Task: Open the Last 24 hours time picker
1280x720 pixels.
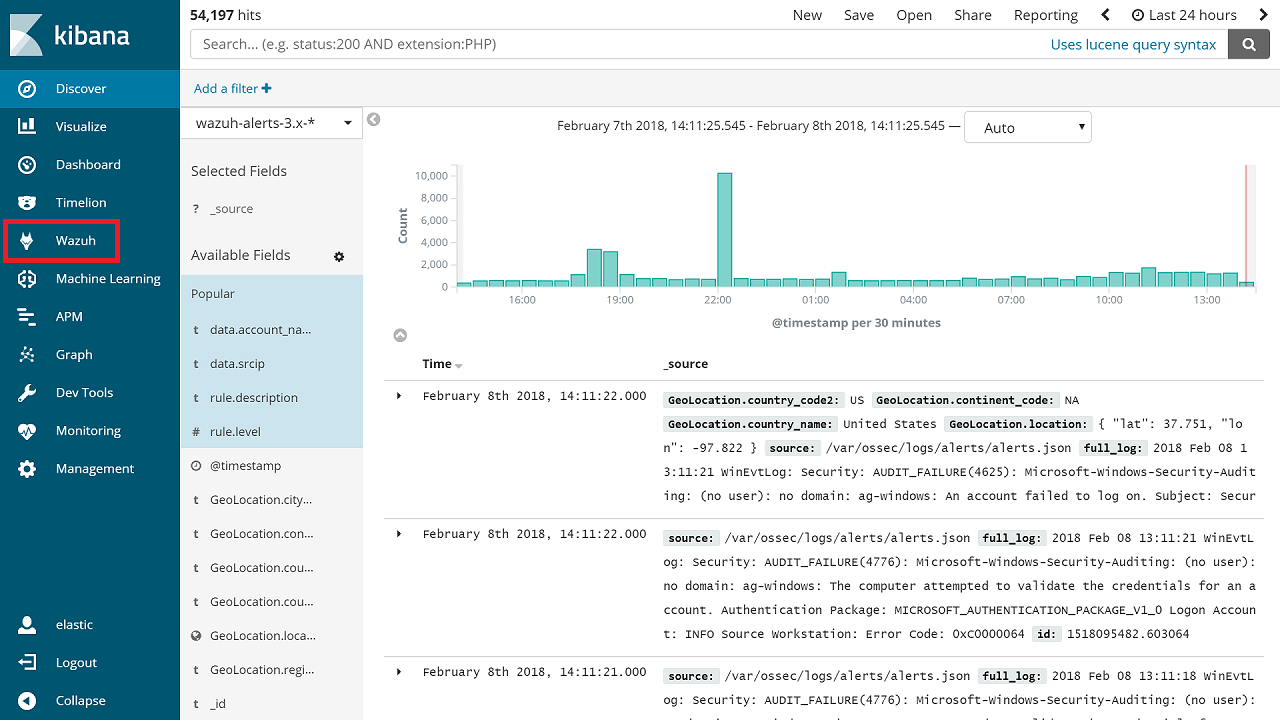Action: point(1184,15)
